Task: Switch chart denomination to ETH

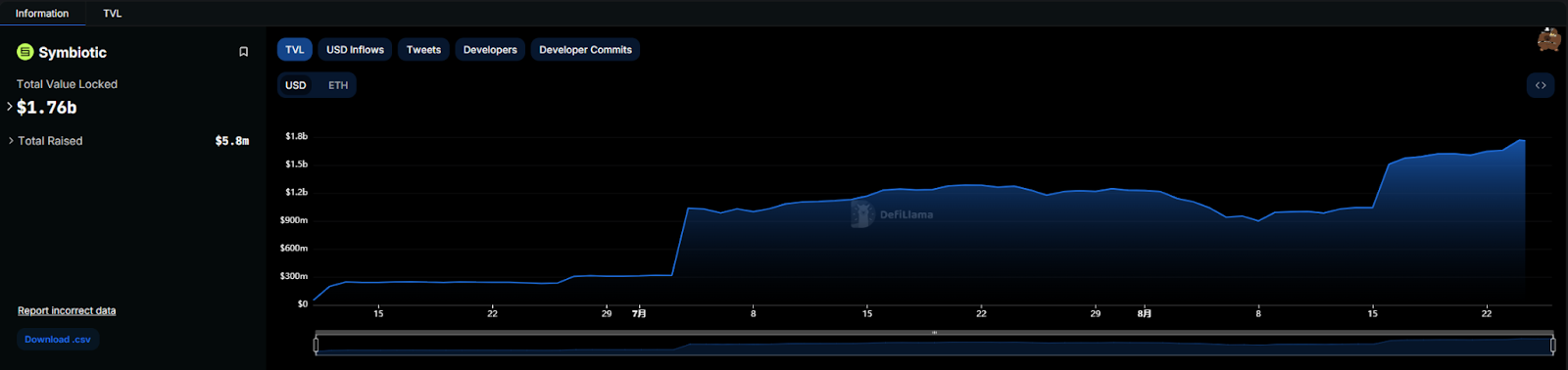Action: (338, 85)
